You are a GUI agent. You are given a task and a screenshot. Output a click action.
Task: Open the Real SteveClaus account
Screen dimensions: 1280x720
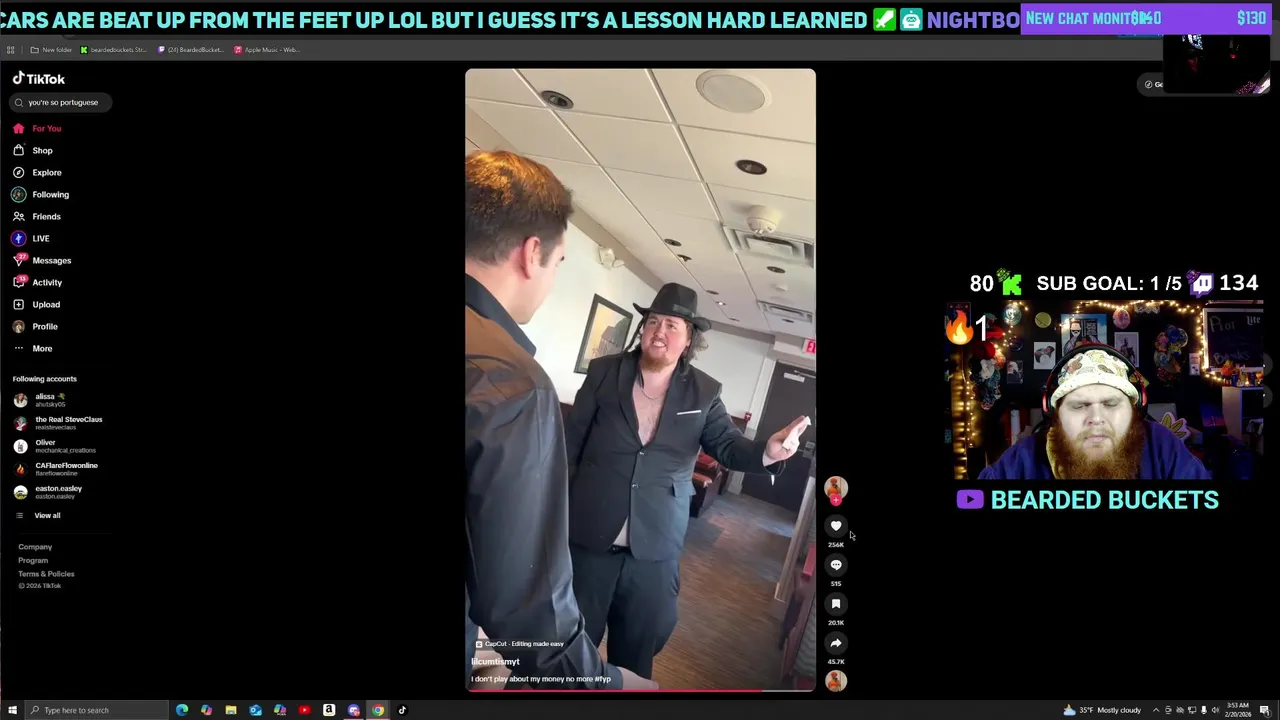tap(58, 423)
